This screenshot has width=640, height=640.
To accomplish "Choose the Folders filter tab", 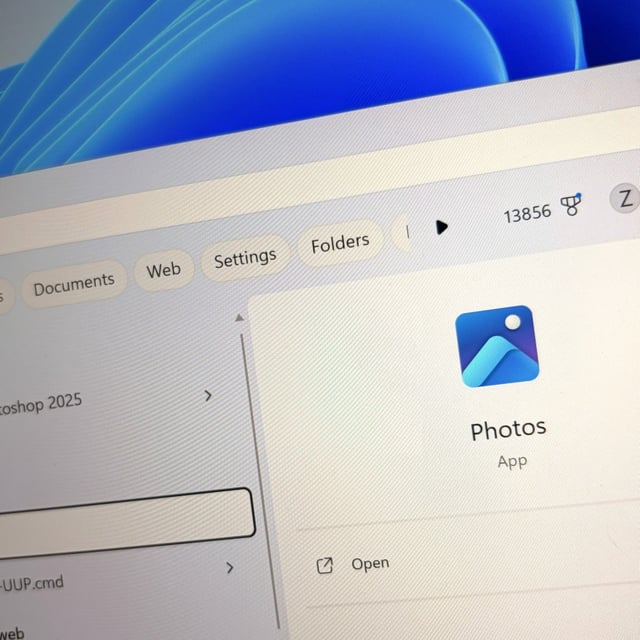I will pyautogui.click(x=340, y=242).
